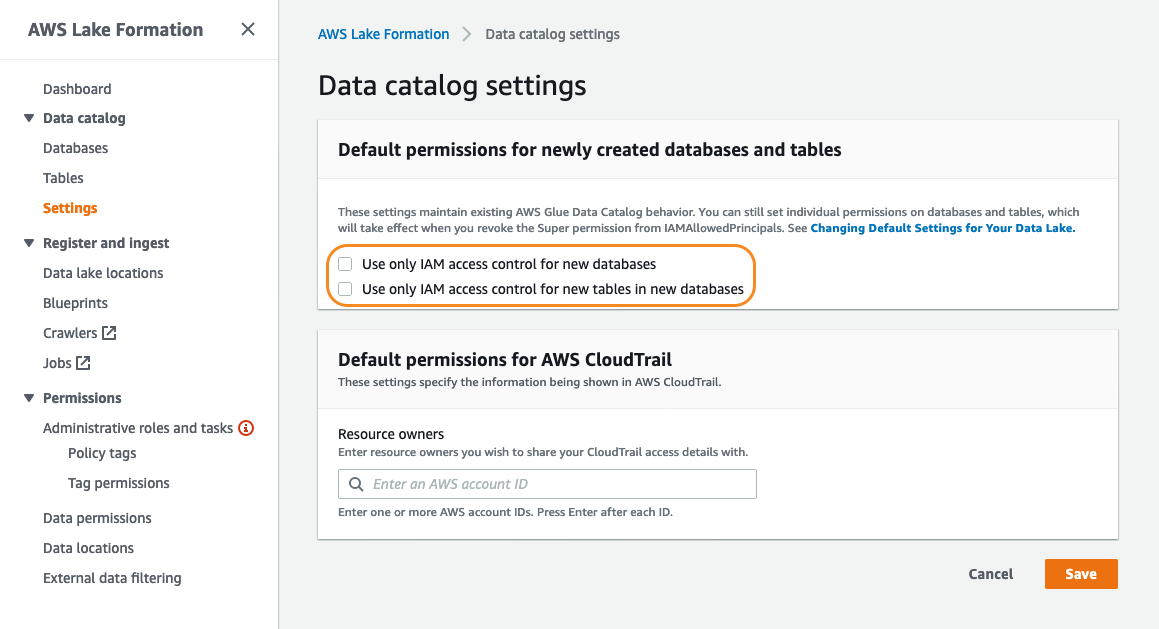Viewport: 1159px width, 629px height.
Task: Click the Crawlers external link icon
Action: click(x=110, y=333)
